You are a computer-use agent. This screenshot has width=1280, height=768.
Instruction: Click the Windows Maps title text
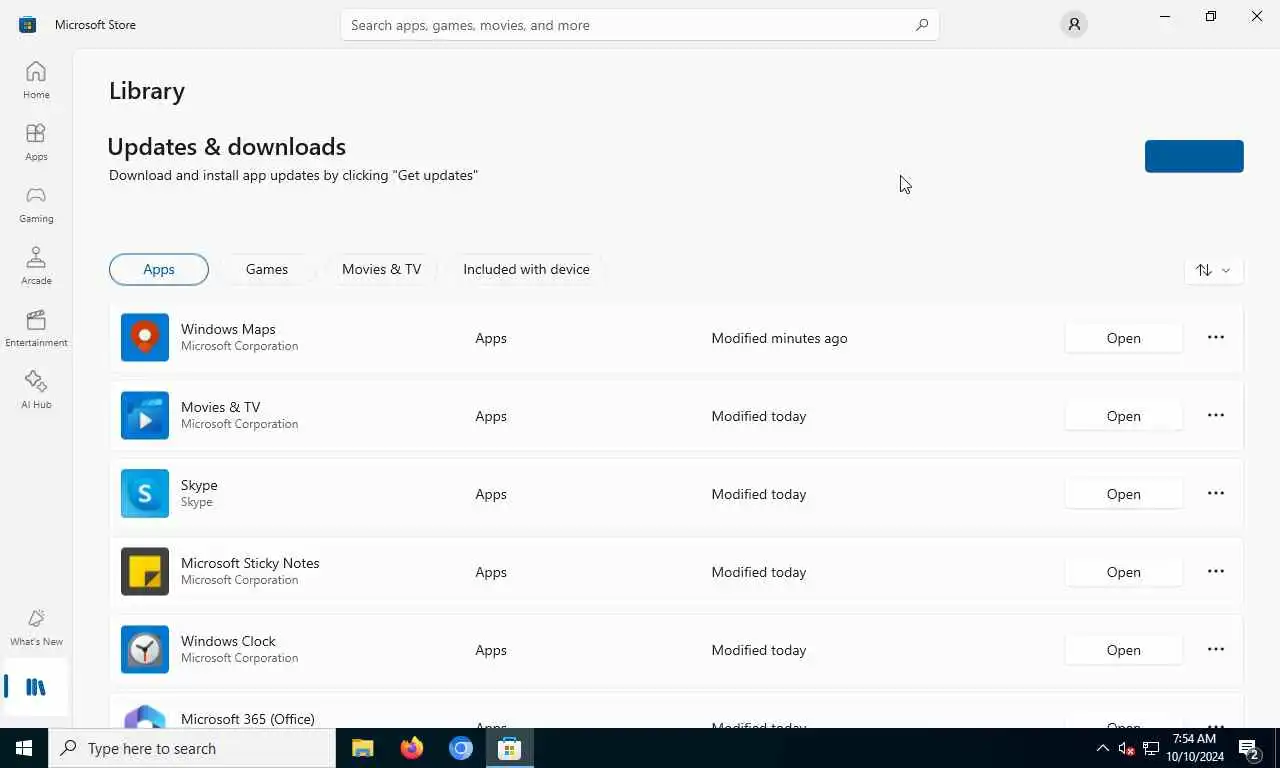coord(228,329)
